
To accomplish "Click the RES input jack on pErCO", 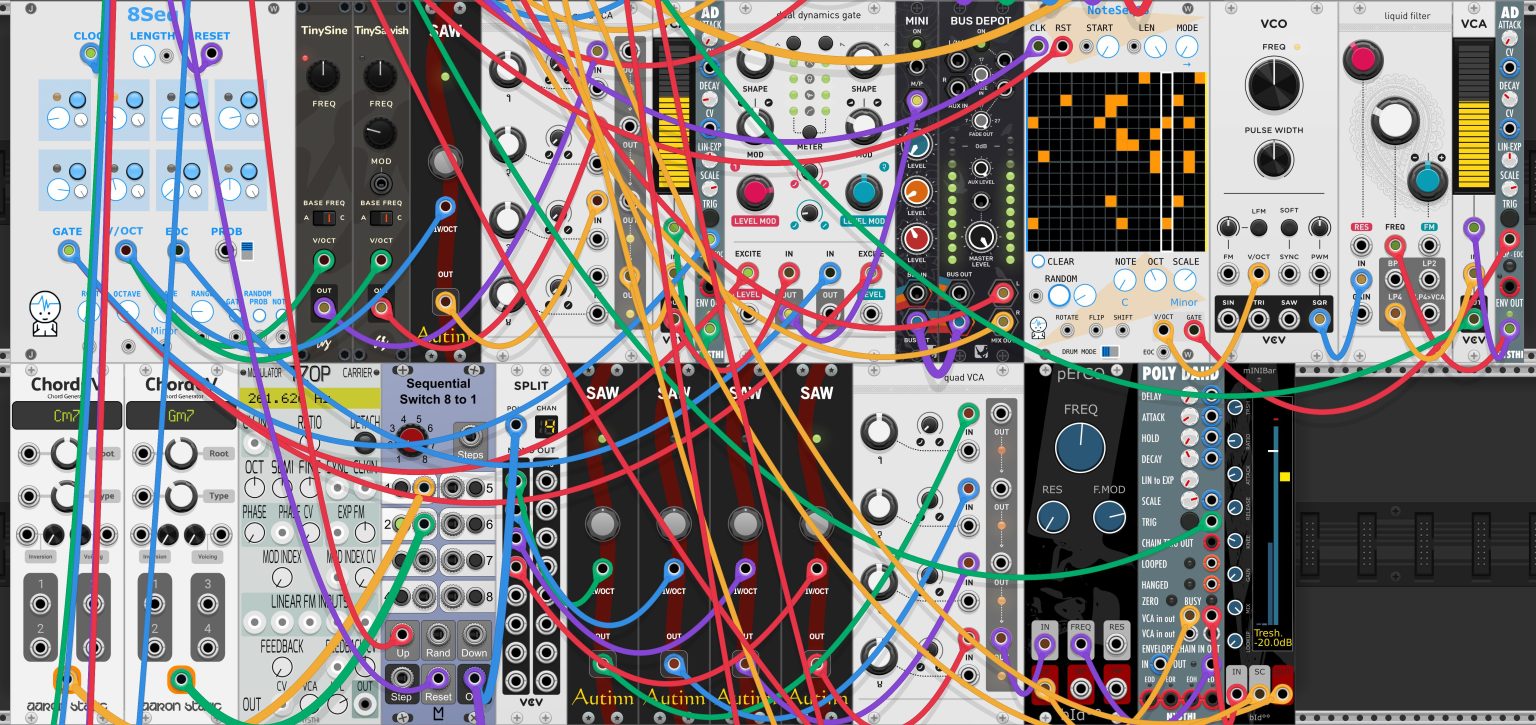I will (1117, 645).
